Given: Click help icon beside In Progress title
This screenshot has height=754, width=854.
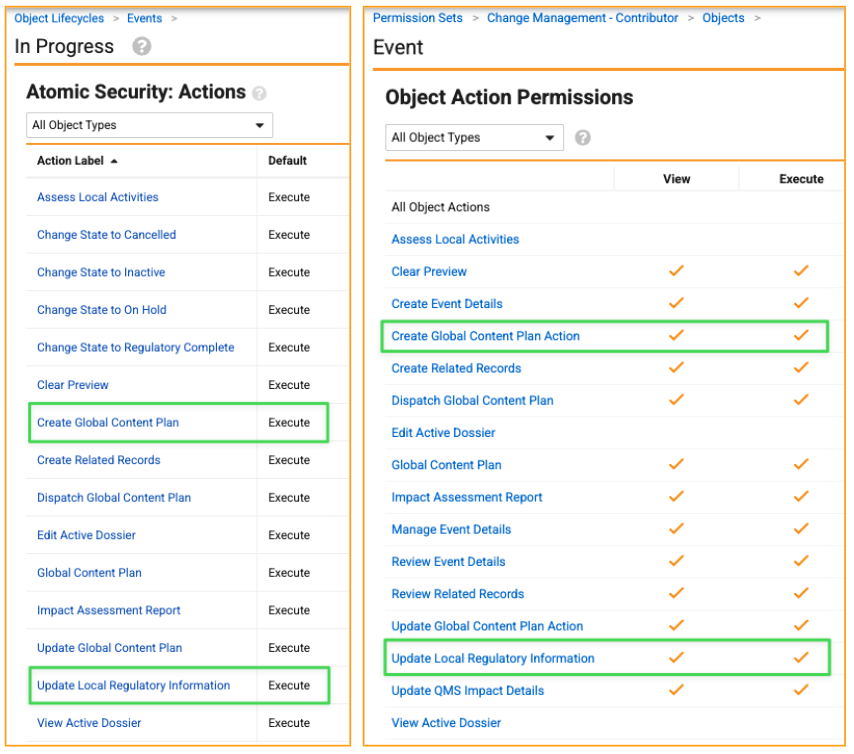Looking at the screenshot, I should 142,46.
